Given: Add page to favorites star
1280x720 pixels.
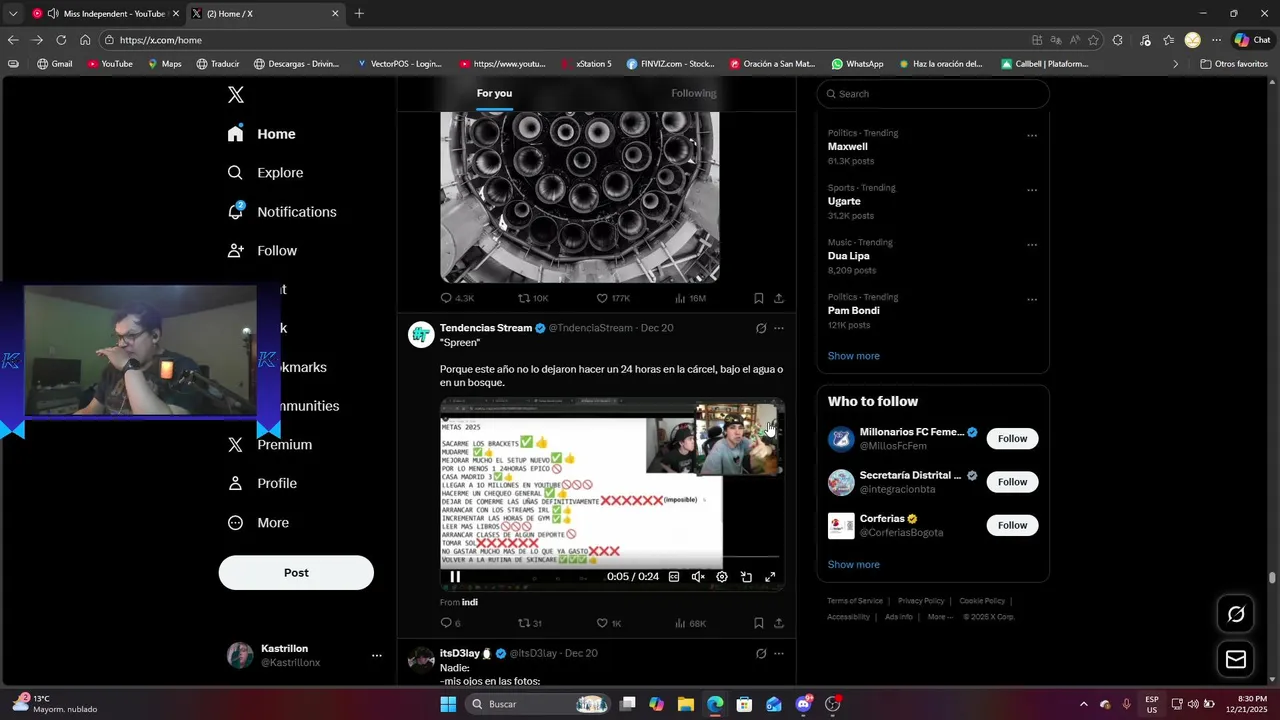Looking at the screenshot, I should [x=1093, y=40].
